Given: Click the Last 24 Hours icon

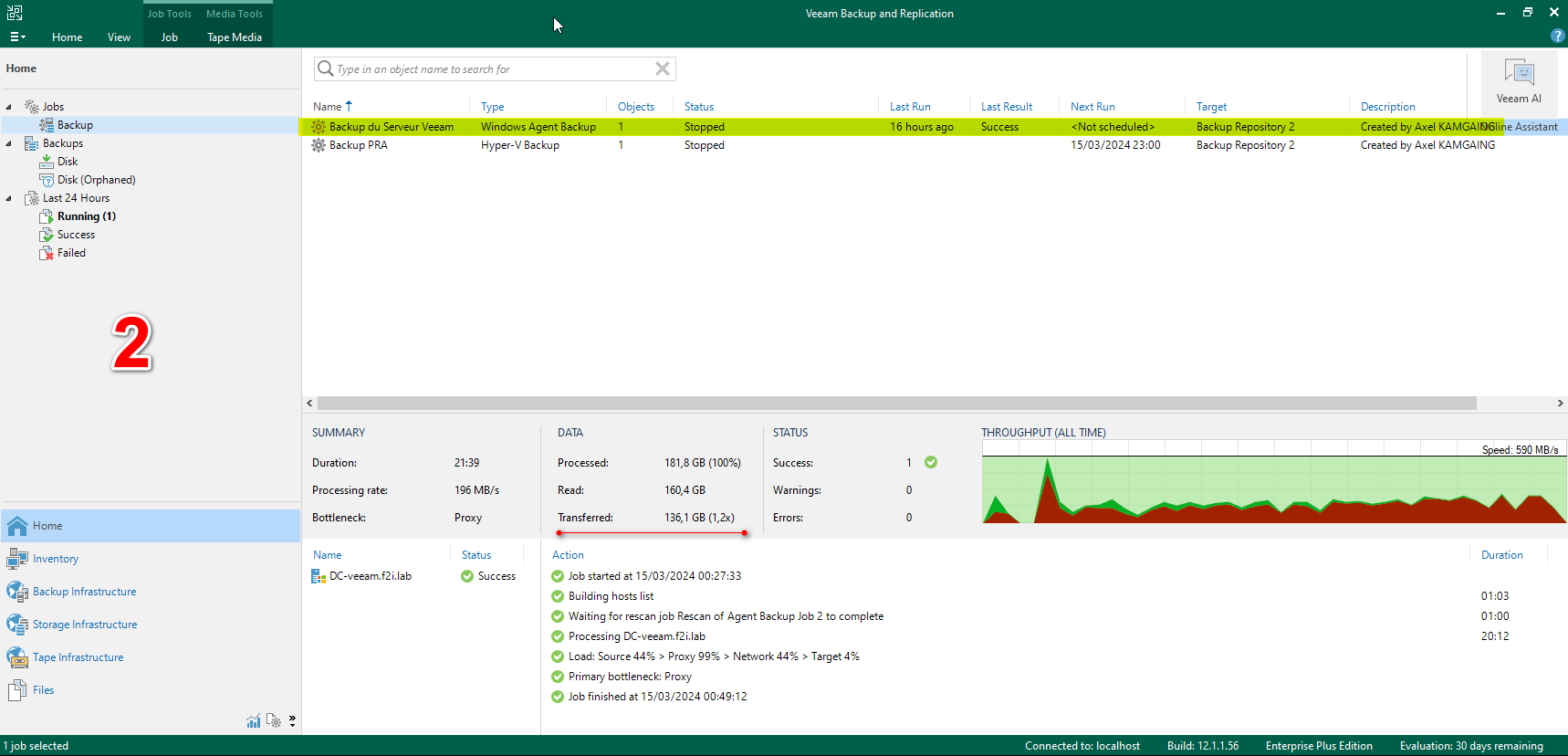Looking at the screenshot, I should [32, 198].
